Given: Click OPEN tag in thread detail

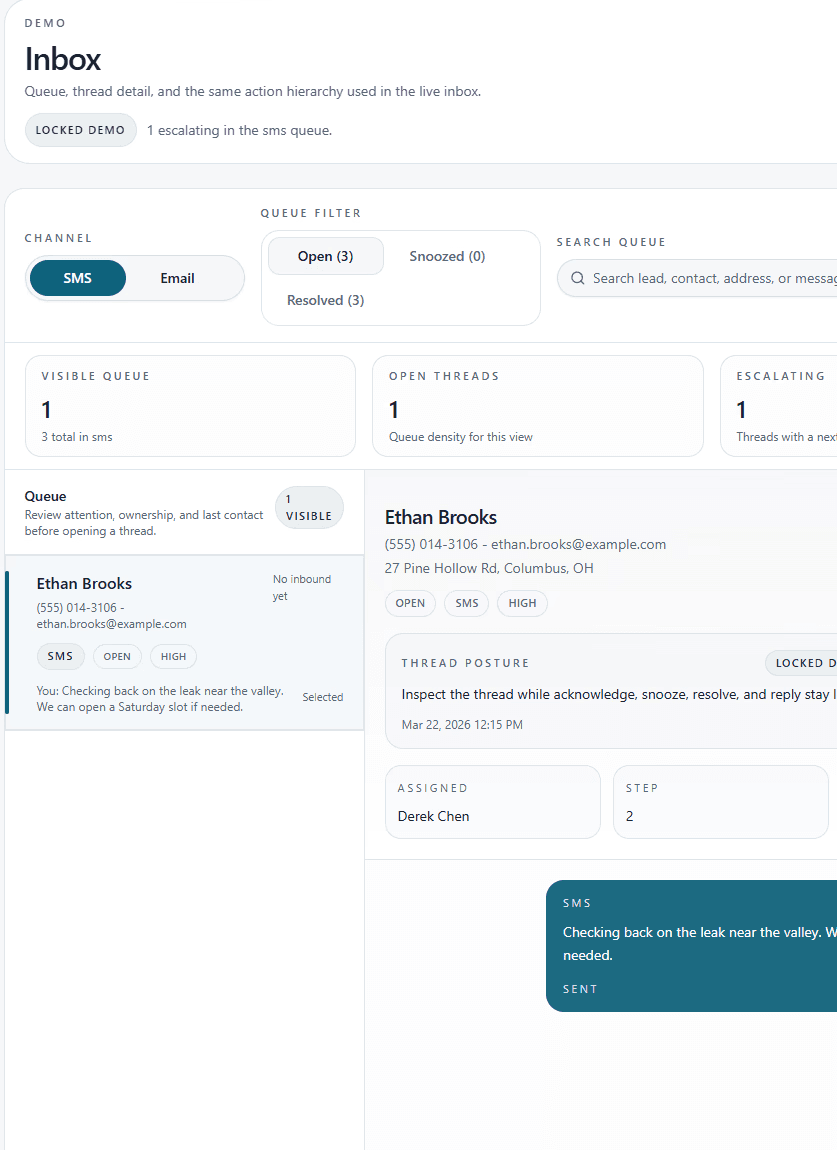Looking at the screenshot, I should tap(410, 603).
